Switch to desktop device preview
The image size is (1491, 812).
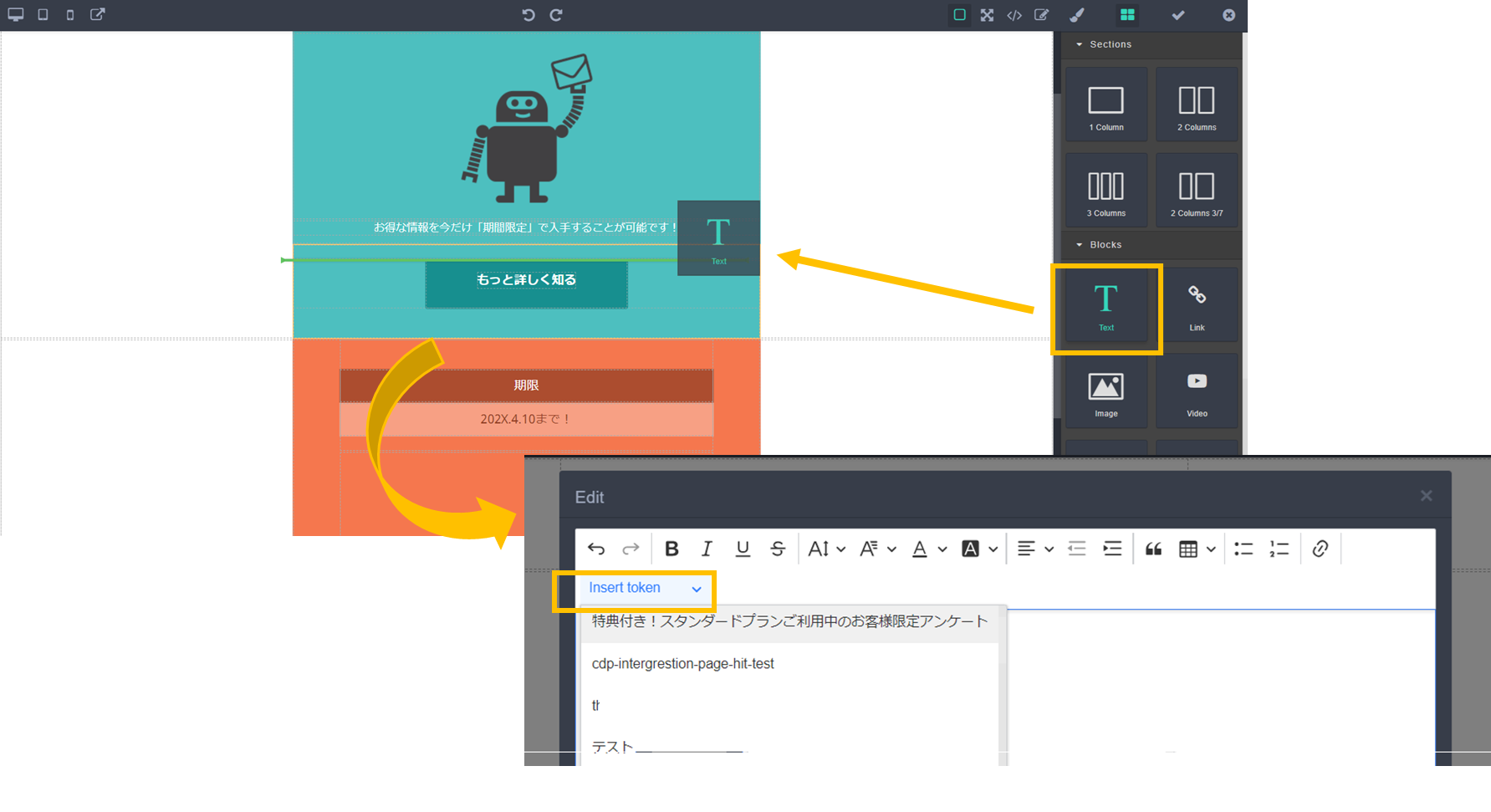[16, 15]
